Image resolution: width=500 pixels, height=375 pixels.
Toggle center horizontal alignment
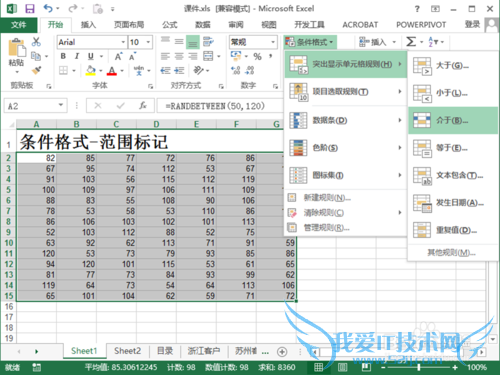pyautogui.click(x=179, y=56)
